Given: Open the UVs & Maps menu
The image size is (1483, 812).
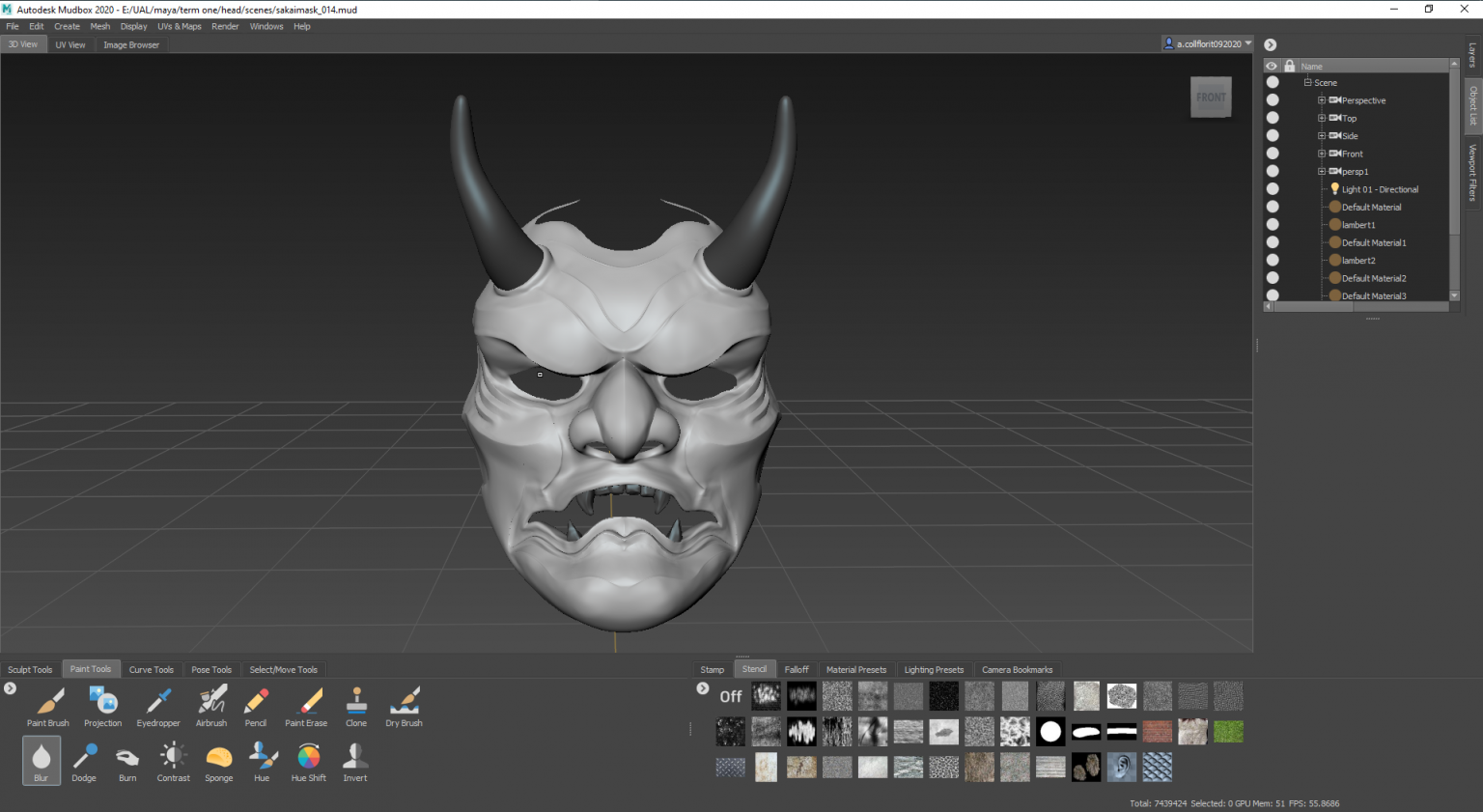Looking at the screenshot, I should pos(179,26).
